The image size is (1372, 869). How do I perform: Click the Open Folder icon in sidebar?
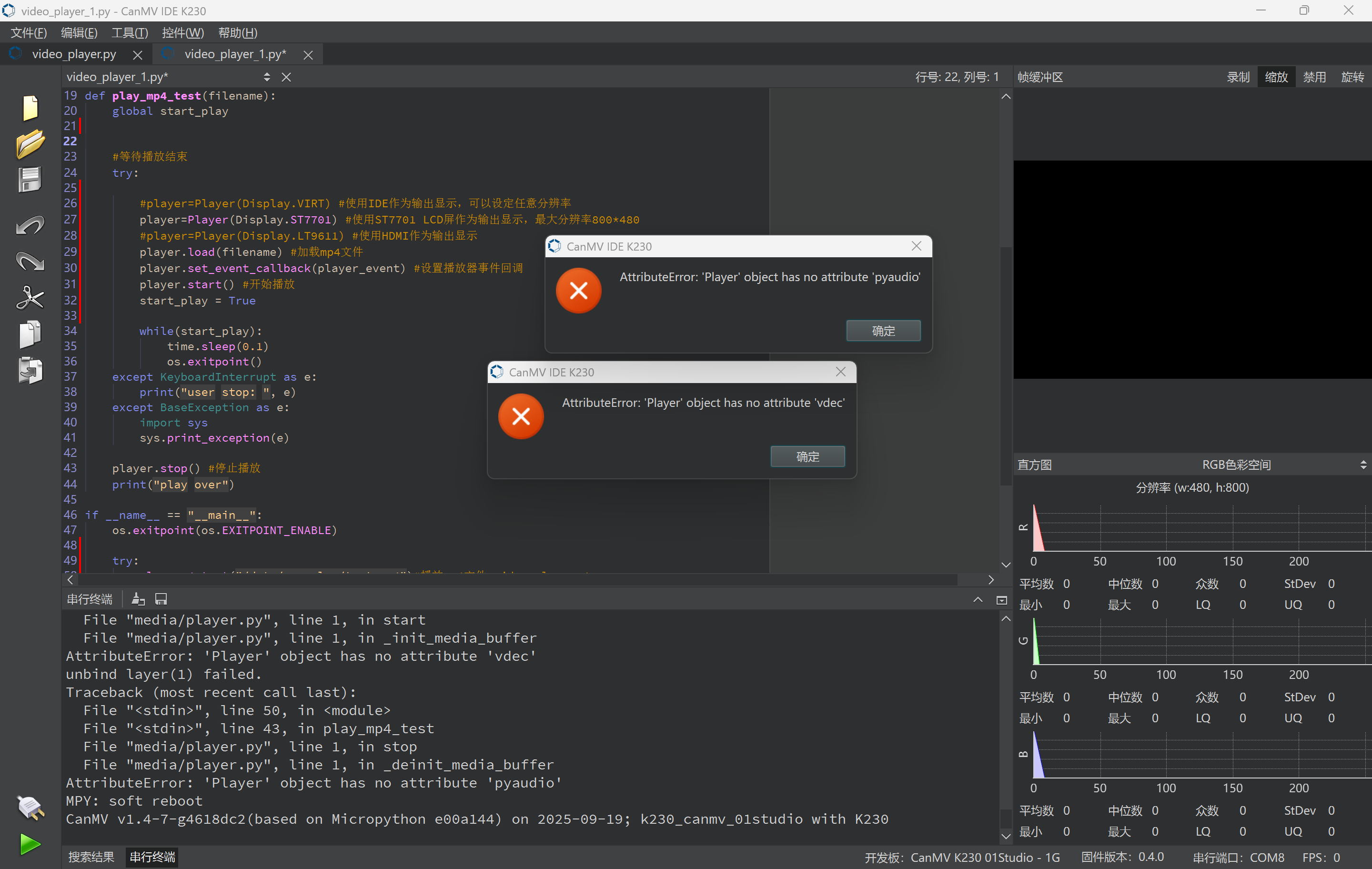point(30,143)
